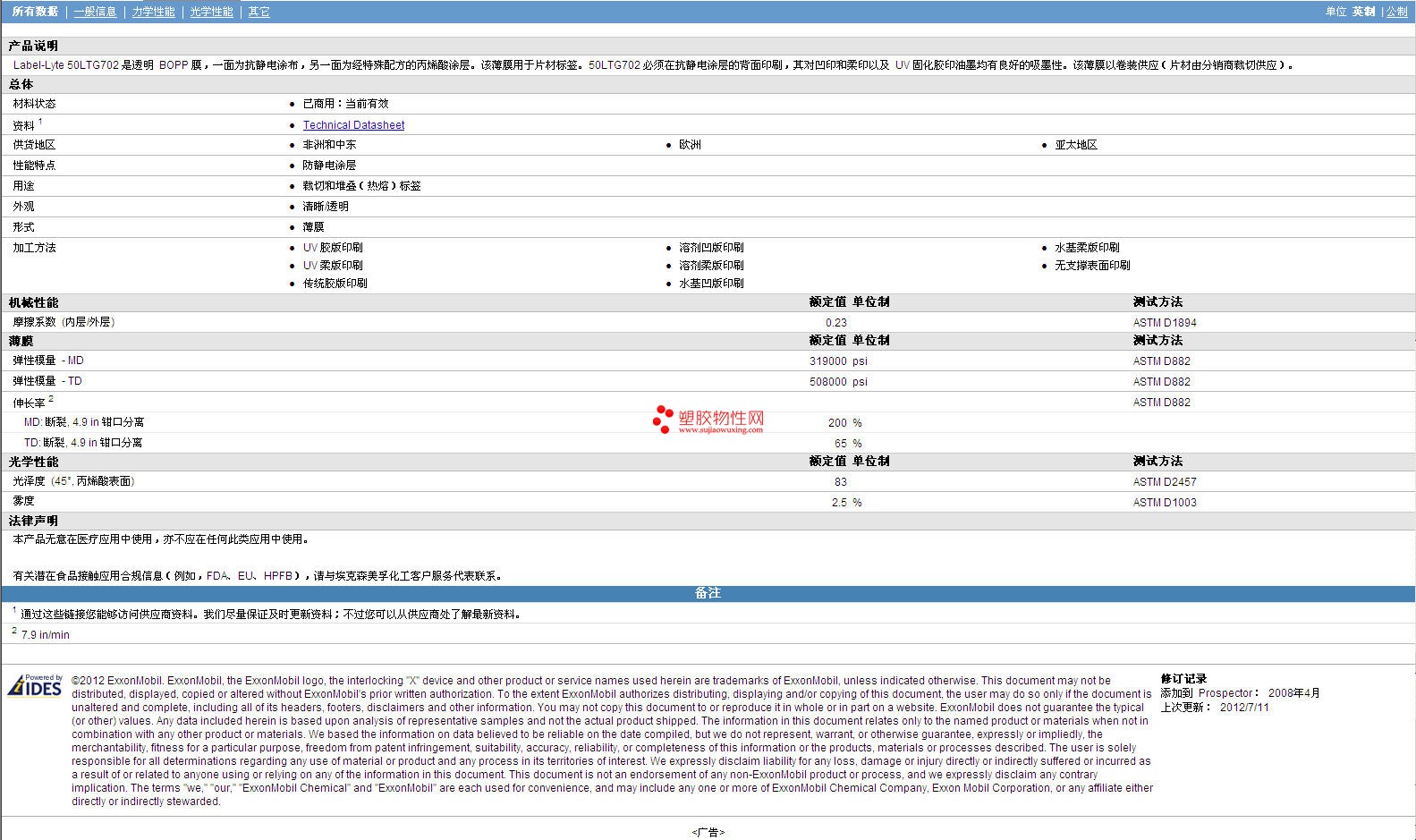
Task: Select the 溶剂凹版印刷 processing method
Action: click(711, 248)
